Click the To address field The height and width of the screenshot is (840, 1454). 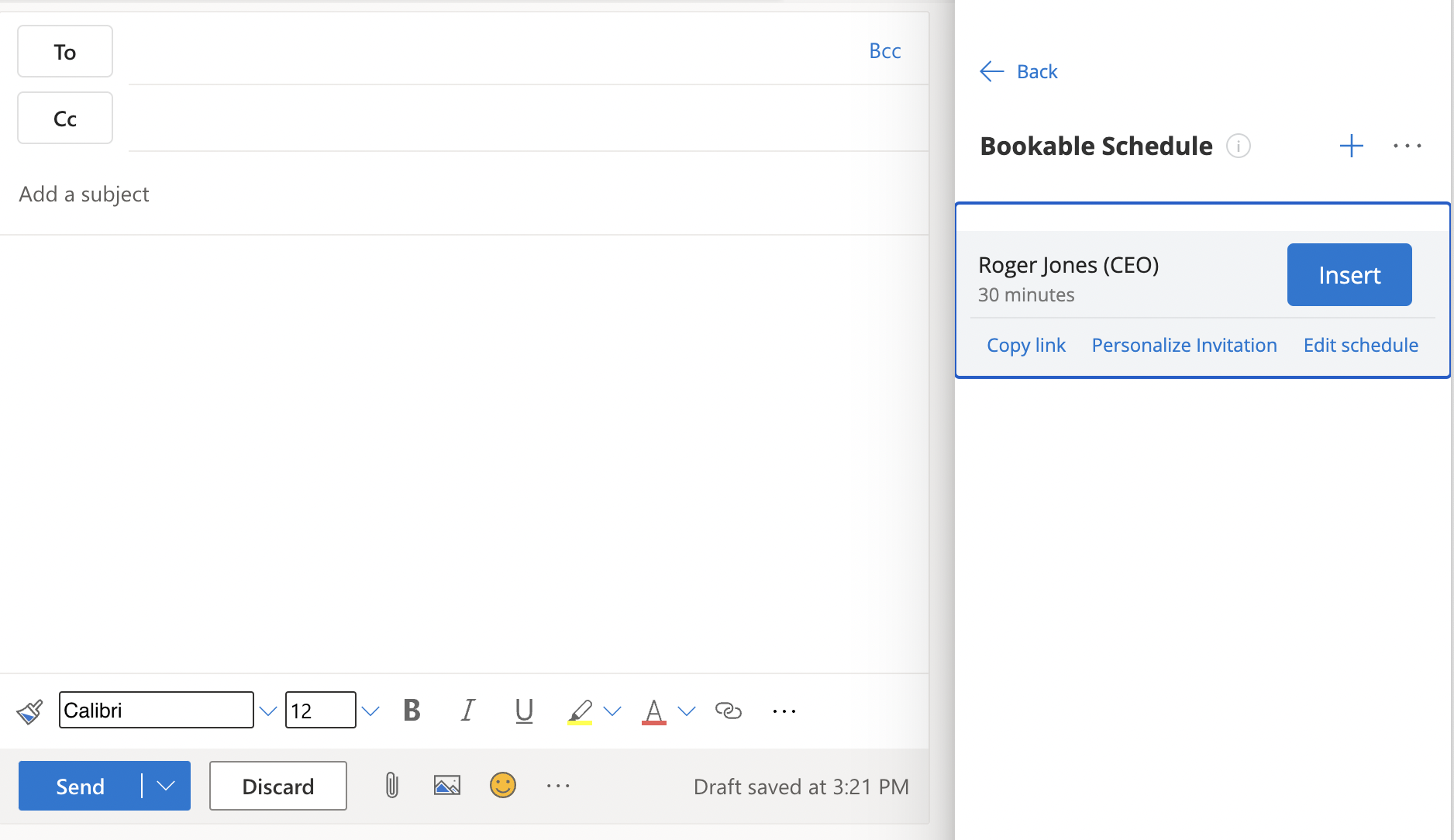pos(496,51)
